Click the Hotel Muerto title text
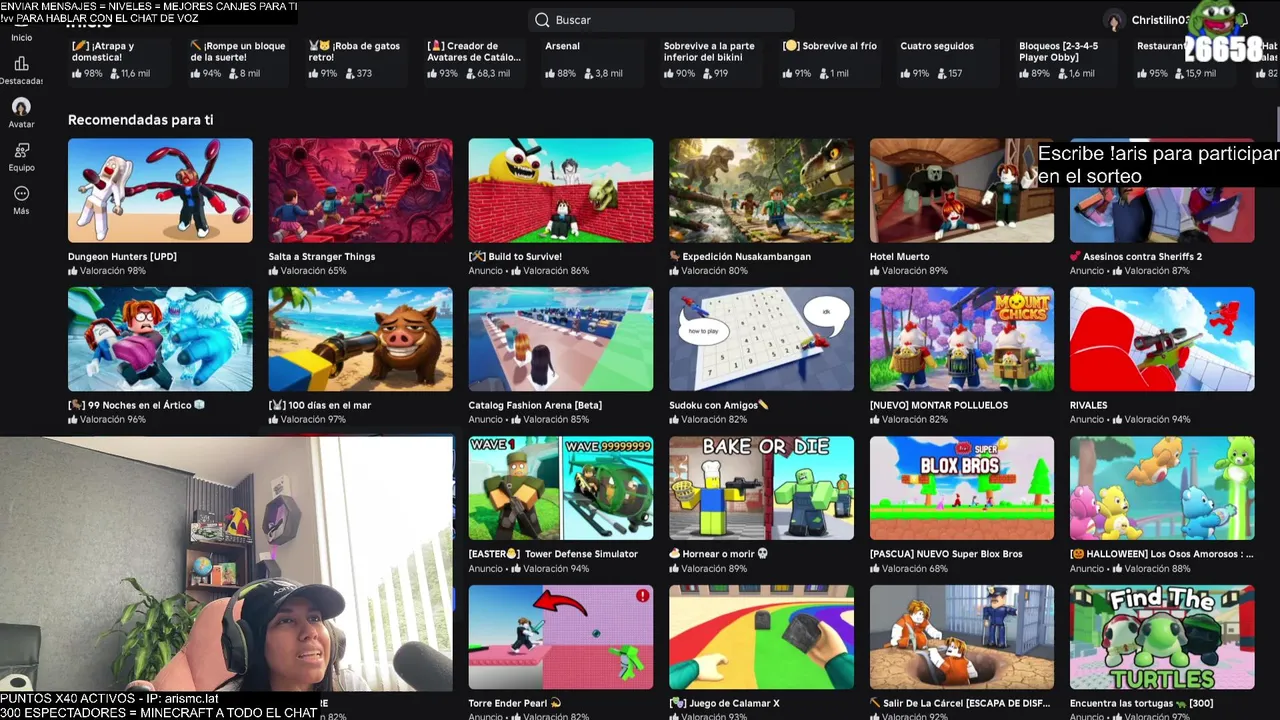Screen dimensions: 1280x720 click(x=899, y=257)
